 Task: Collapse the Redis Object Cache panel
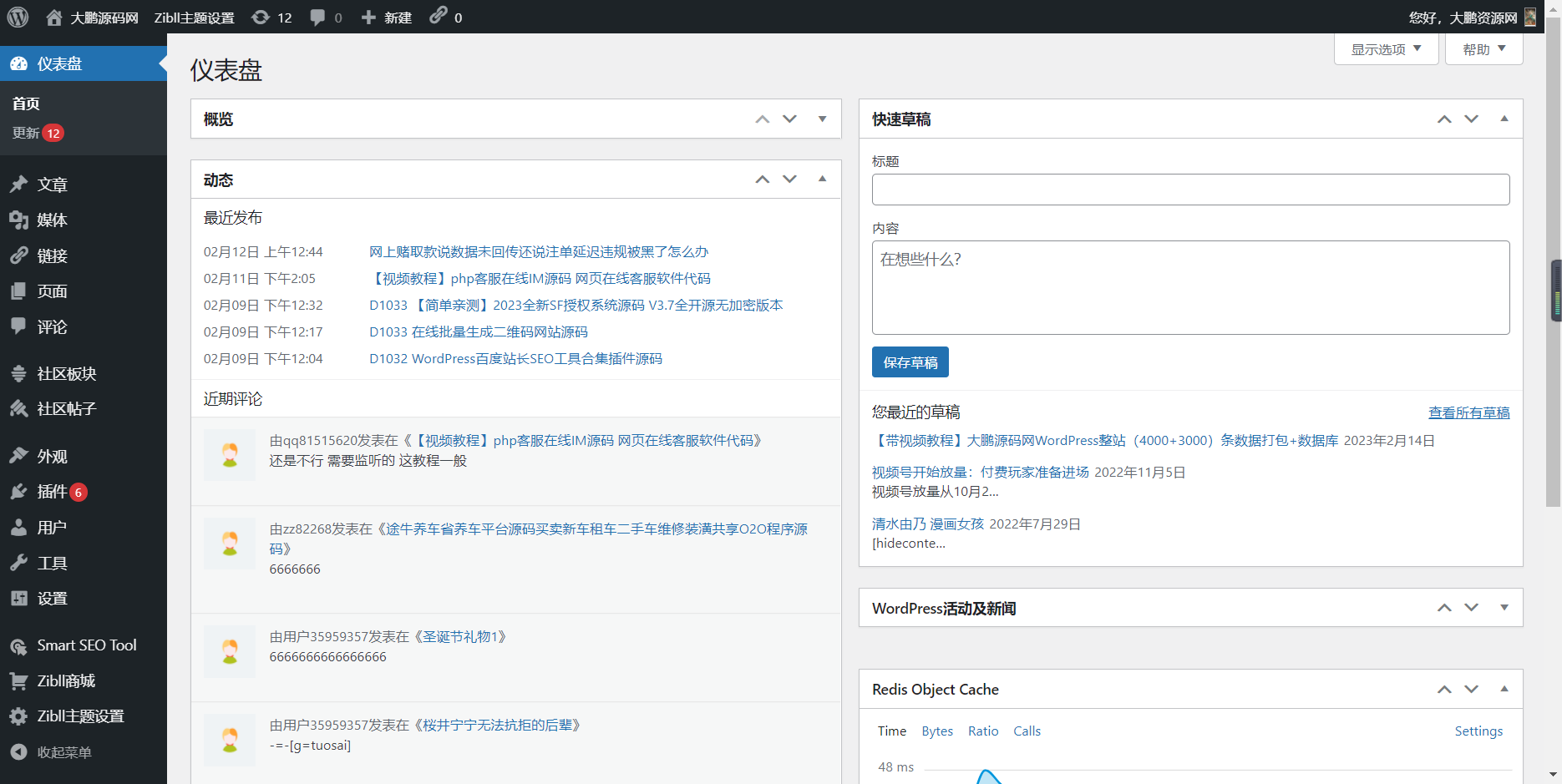point(1504,689)
